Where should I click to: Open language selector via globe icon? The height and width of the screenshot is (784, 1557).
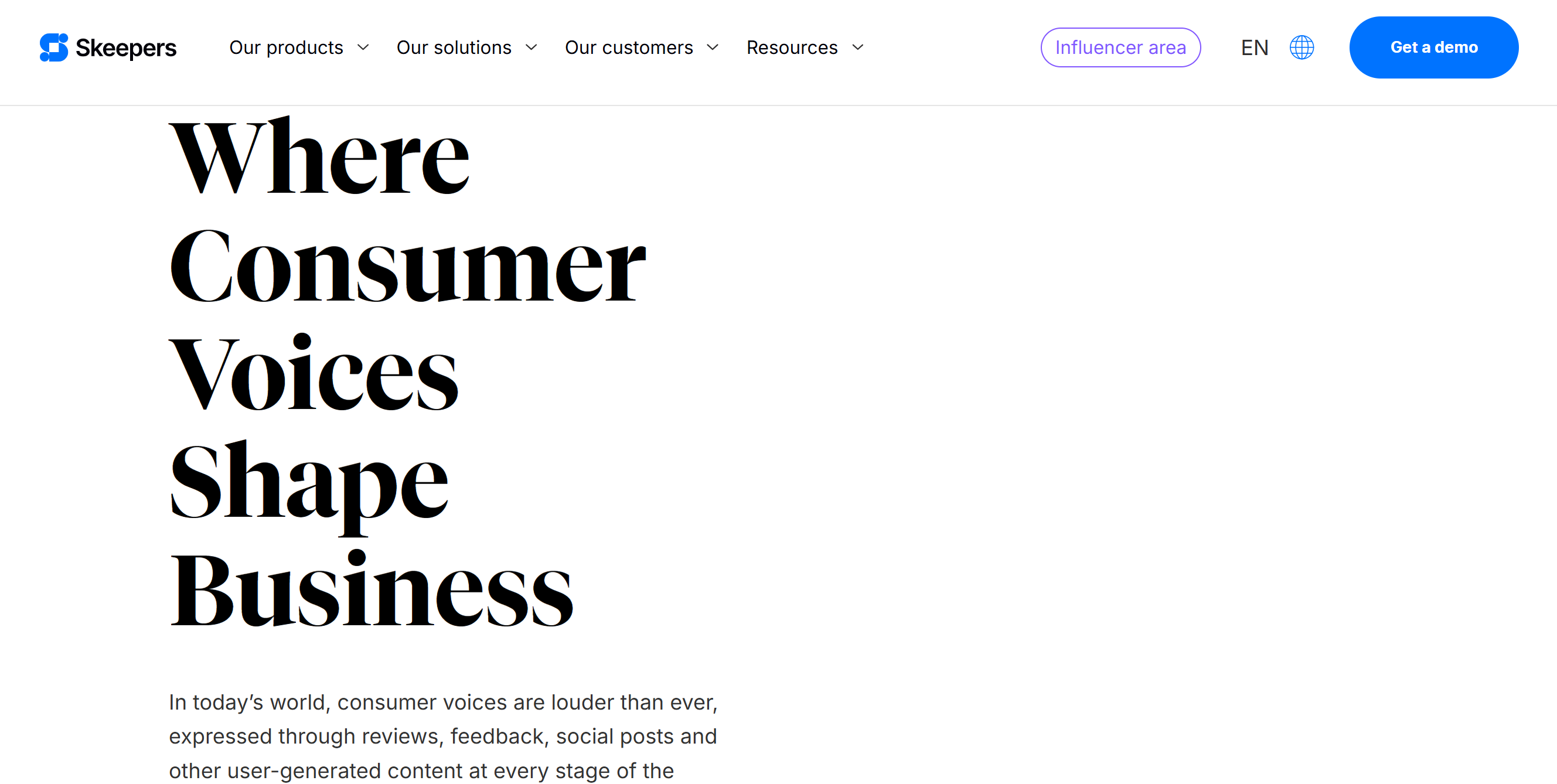[x=1302, y=47]
